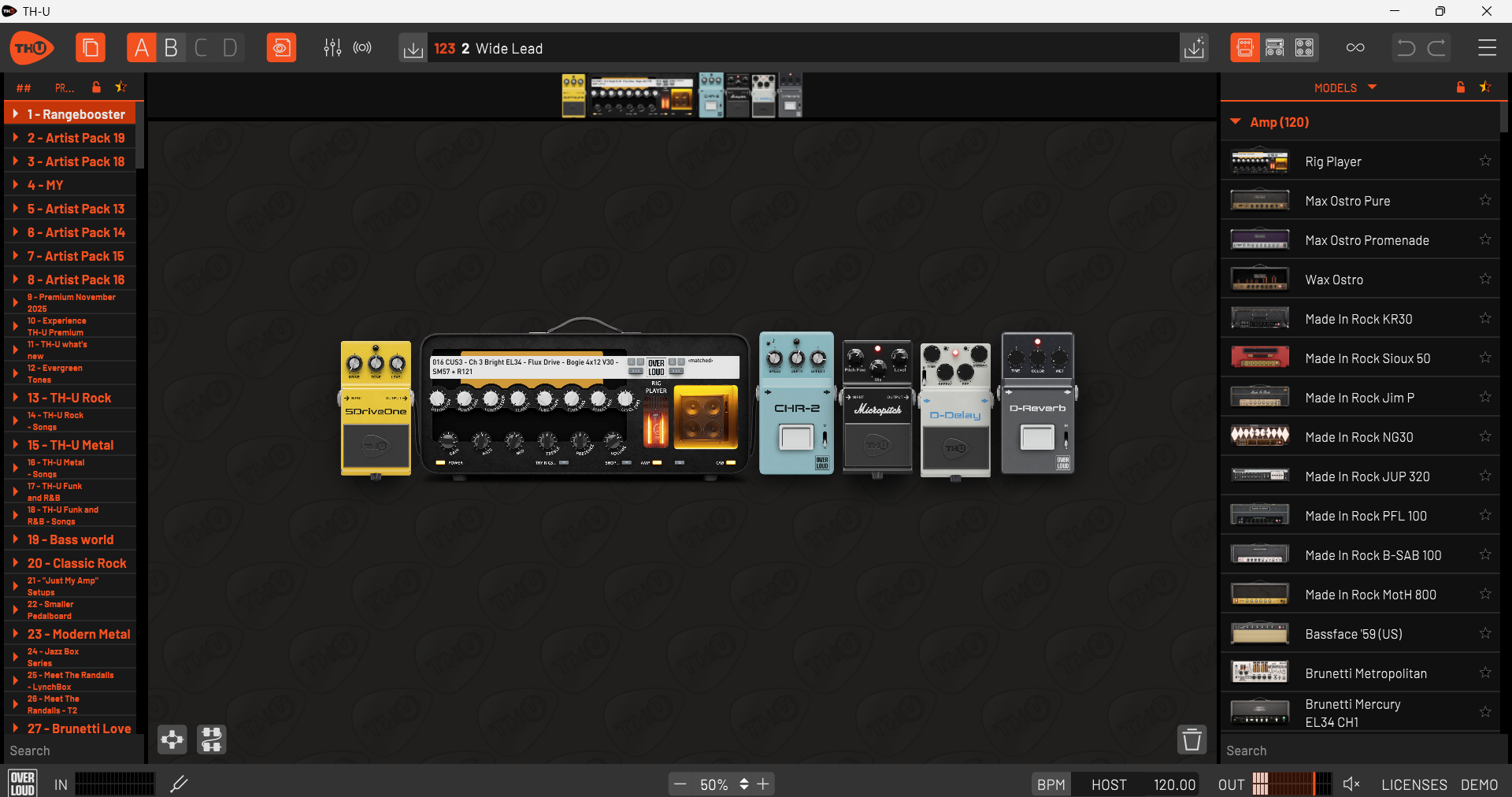Expand the 15 - TH-U Metal bank

[15, 445]
